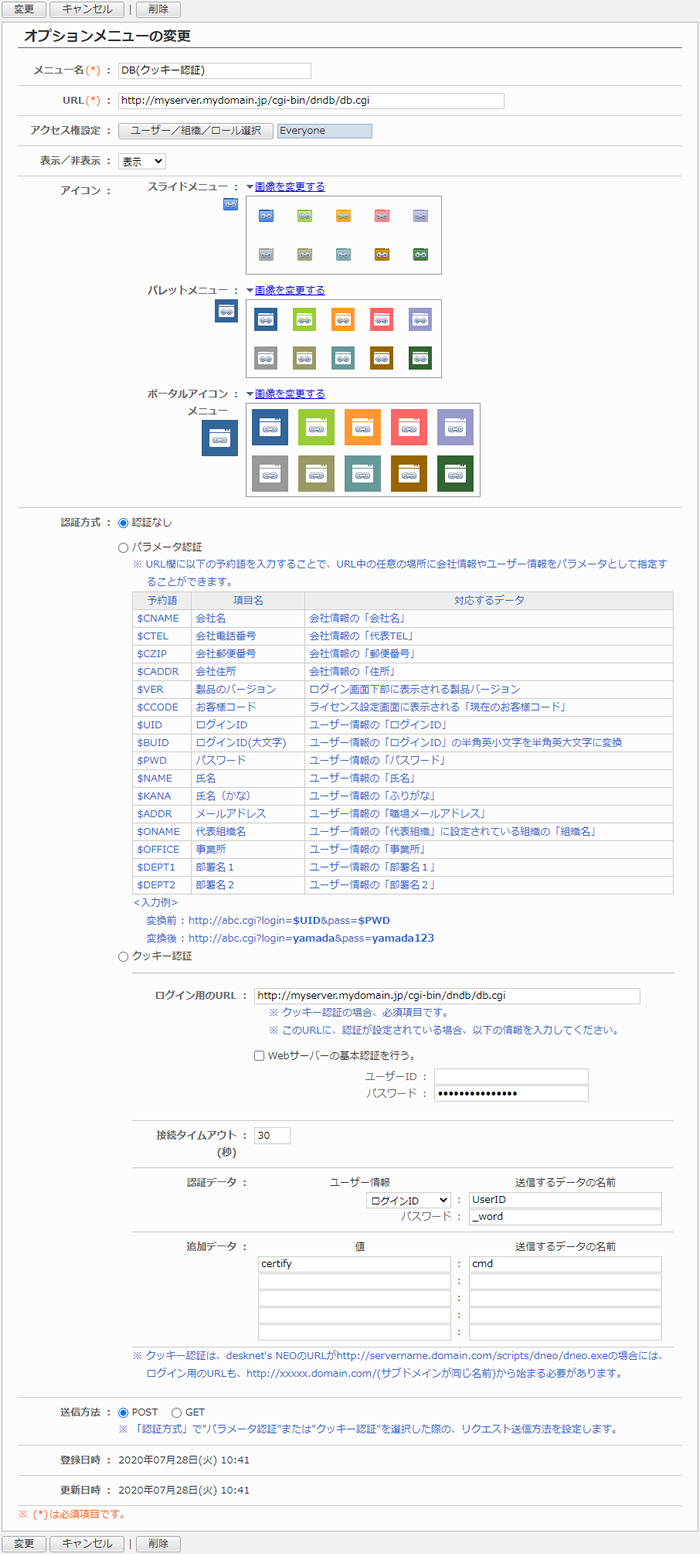Open the 表示／非表示 dropdown
700x1554 pixels.
pyautogui.click(x=142, y=161)
